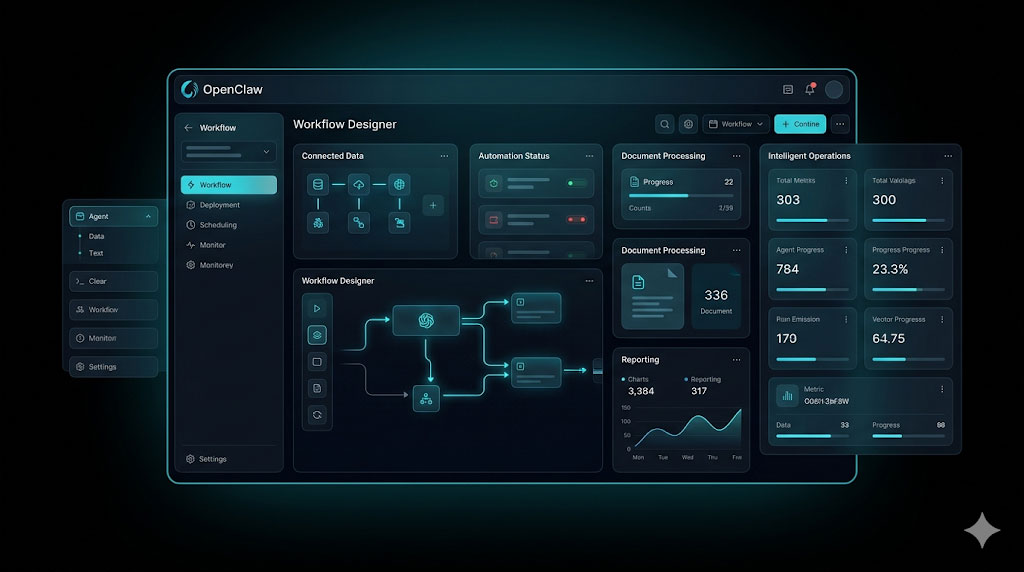
Task: Click the AI model node on the canvas
Action: 426,320
